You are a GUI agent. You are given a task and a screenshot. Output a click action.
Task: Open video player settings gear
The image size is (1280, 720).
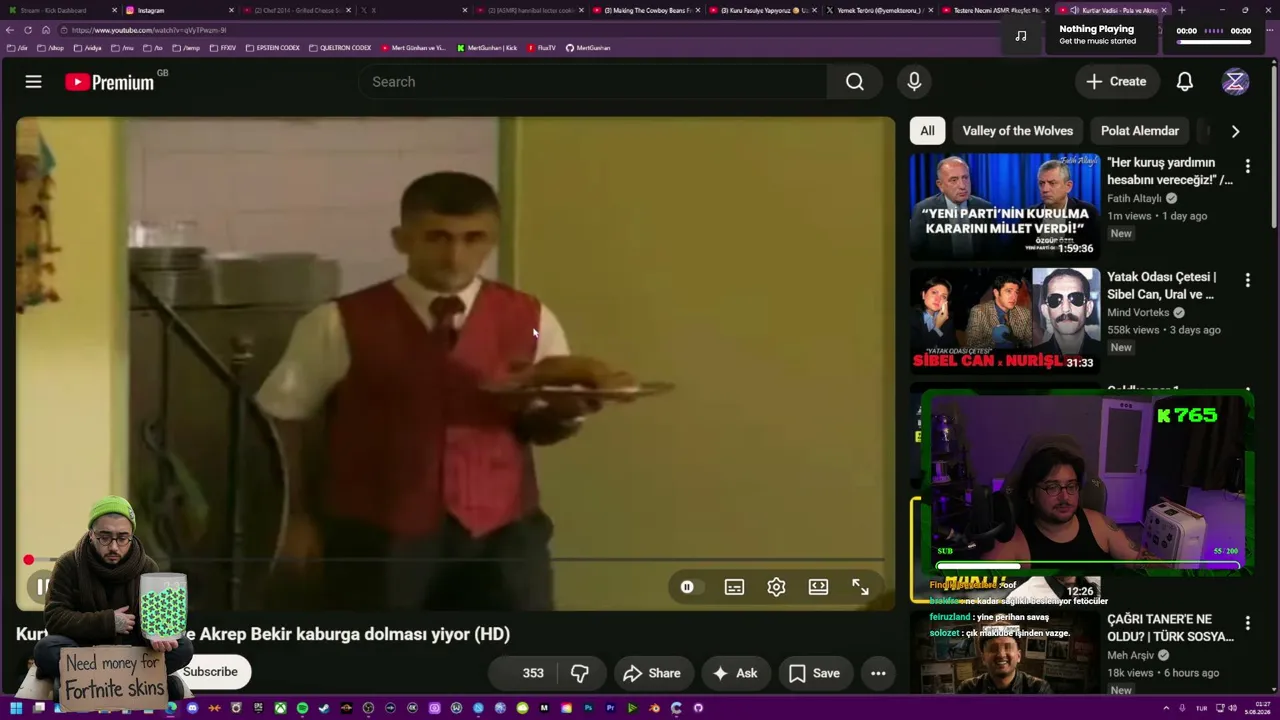[776, 587]
